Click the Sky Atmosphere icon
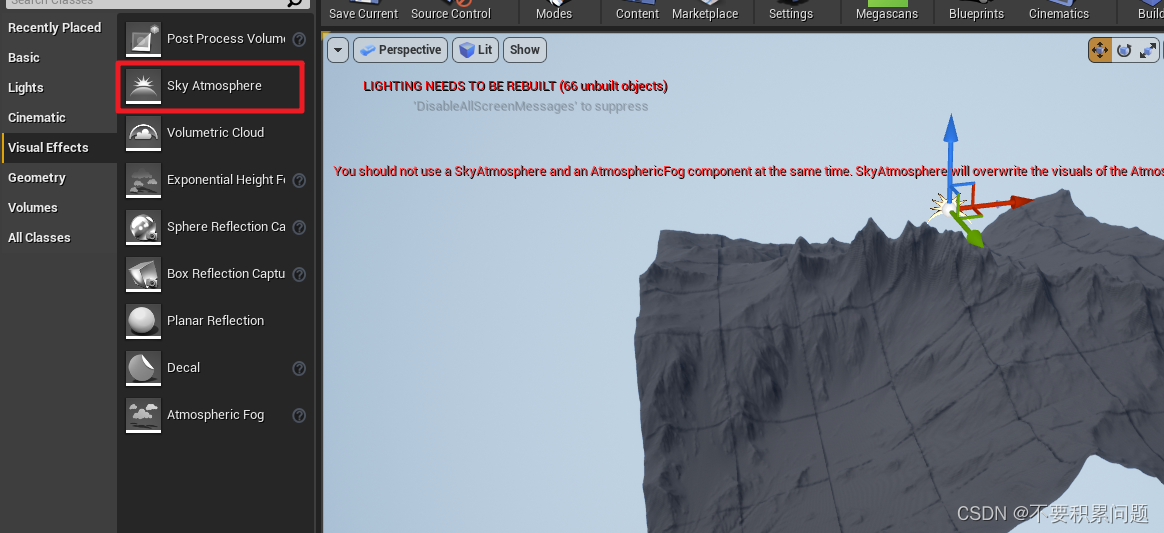This screenshot has width=1164, height=533. 143,86
